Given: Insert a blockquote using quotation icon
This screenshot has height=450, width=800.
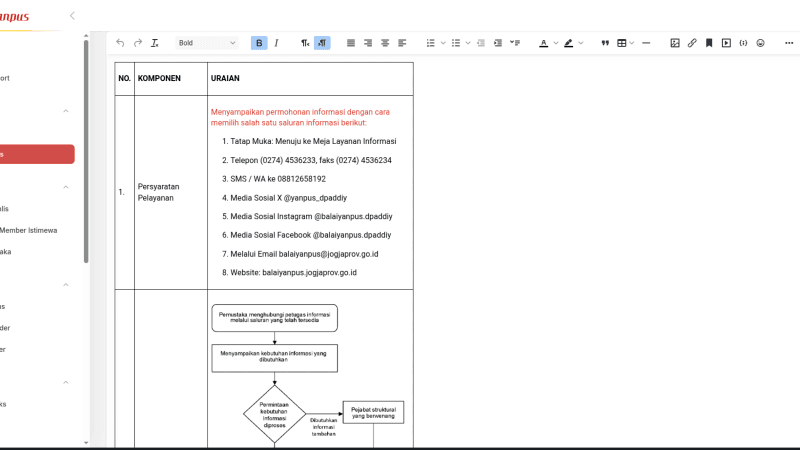Looking at the screenshot, I should (x=604, y=43).
